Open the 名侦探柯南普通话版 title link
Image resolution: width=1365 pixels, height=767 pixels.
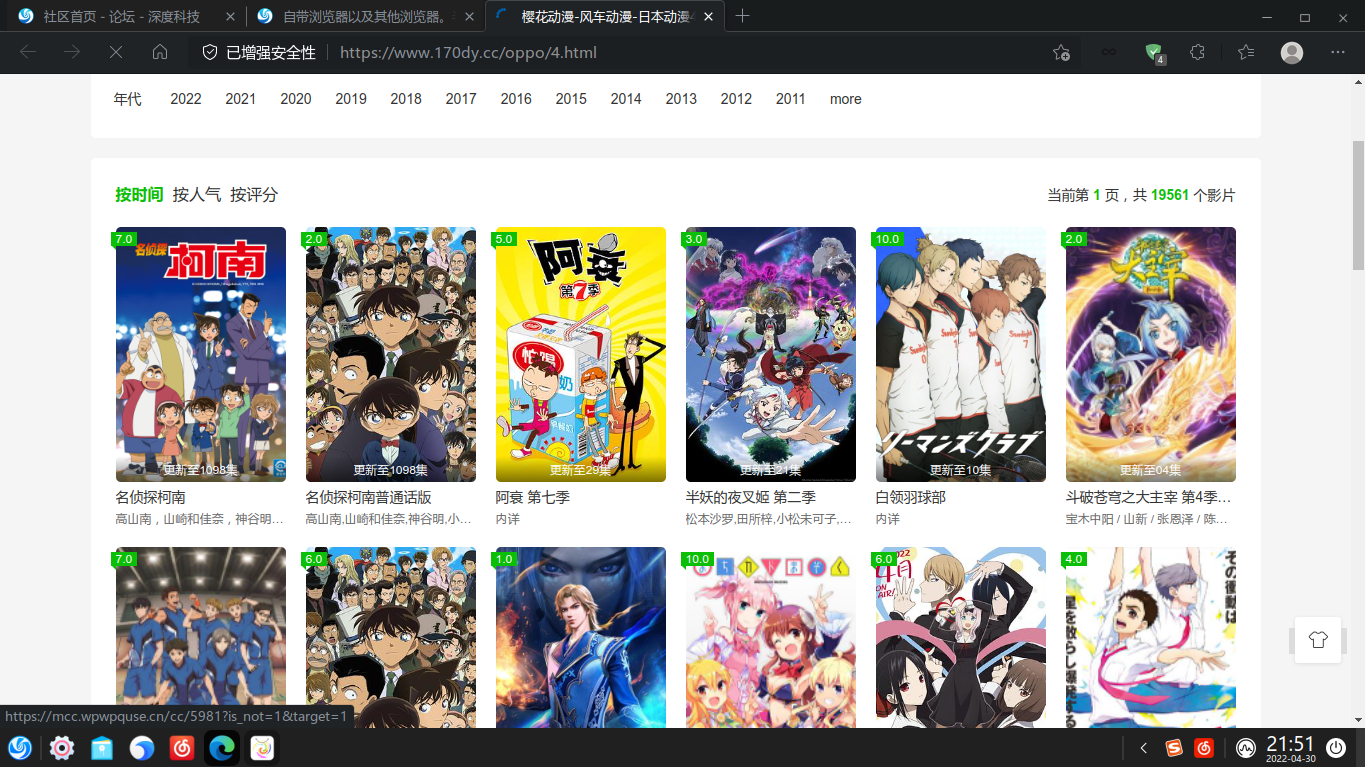(368, 497)
